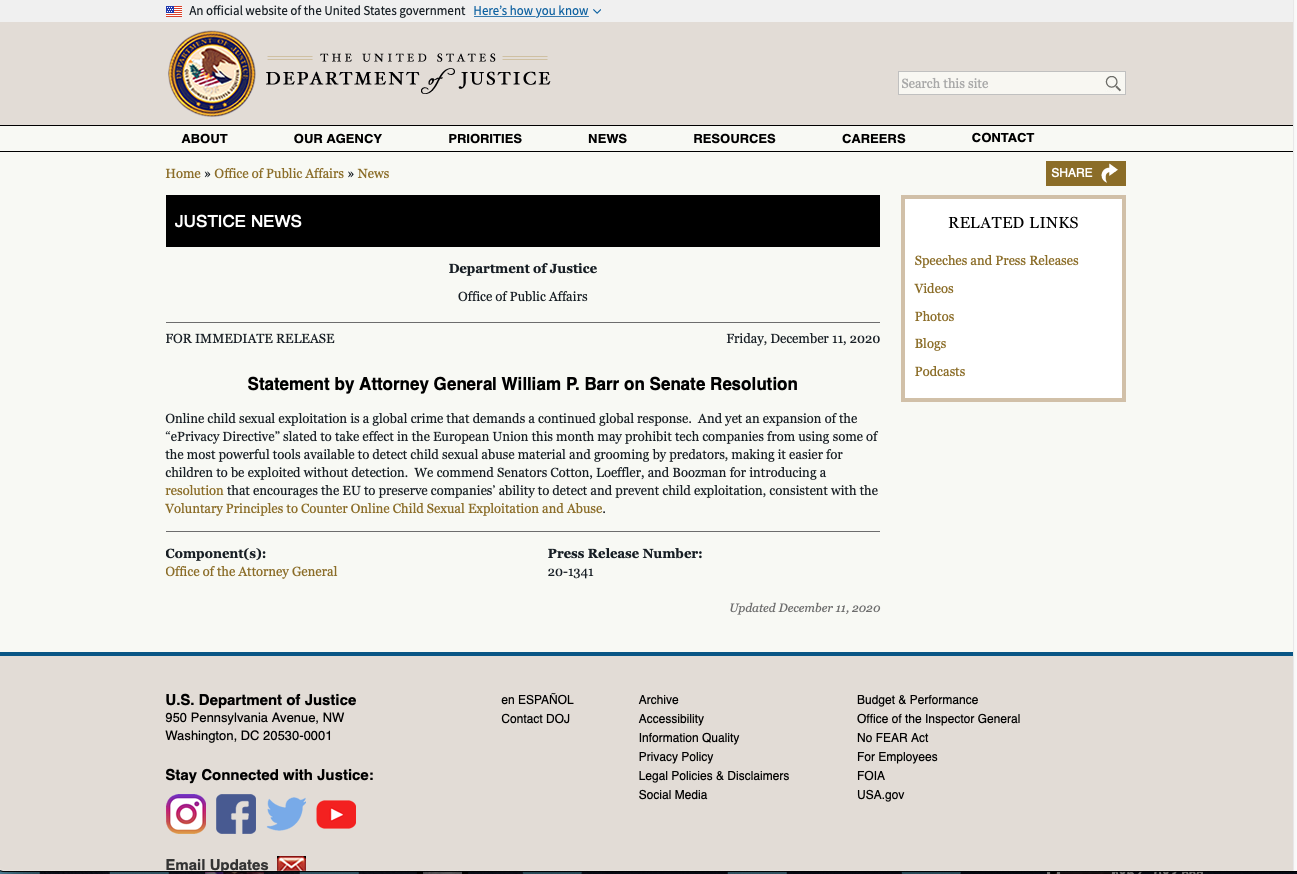
Task: Click the US flag icon in banner
Action: point(174,11)
